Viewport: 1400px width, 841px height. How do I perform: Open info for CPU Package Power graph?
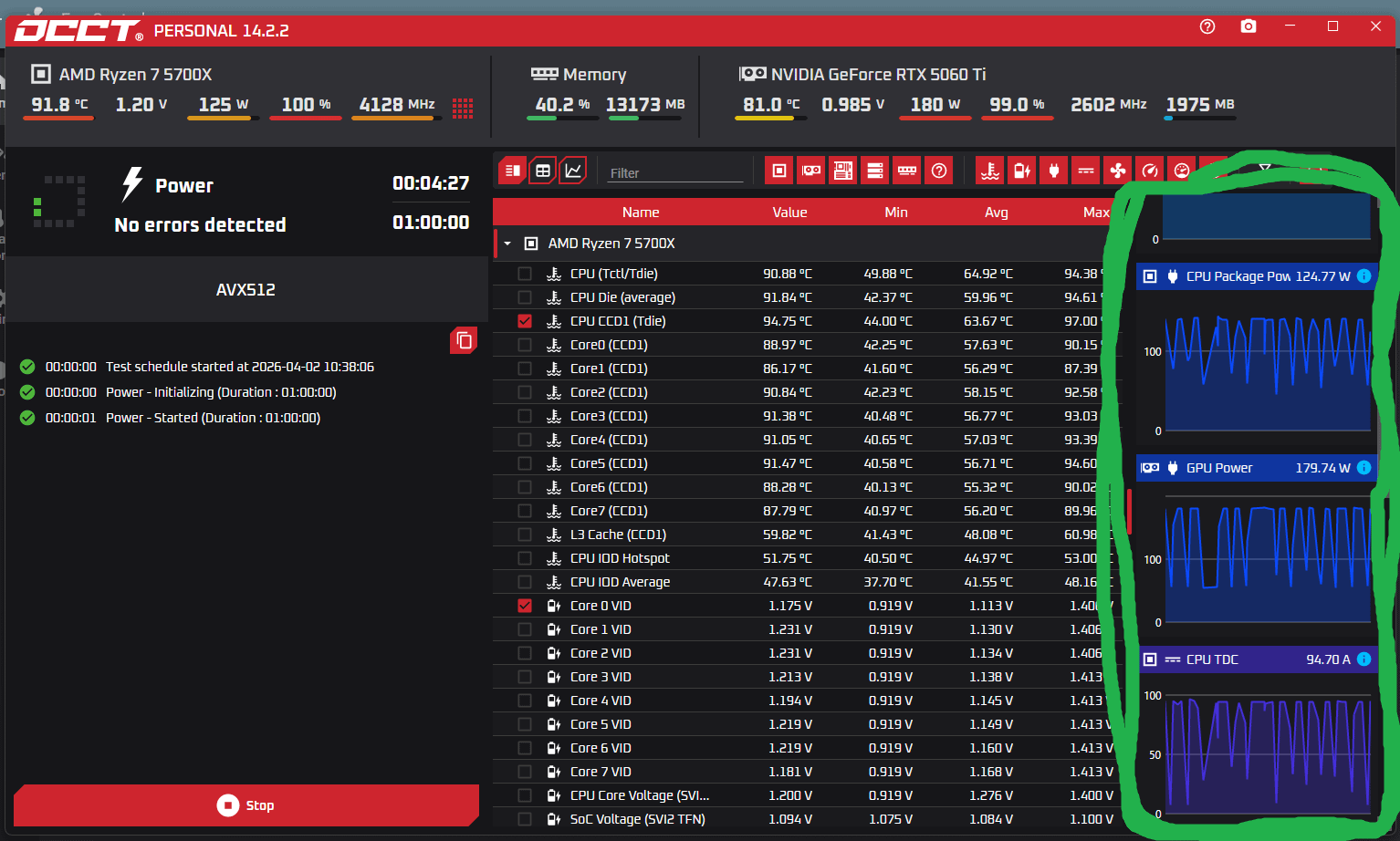point(1363,276)
